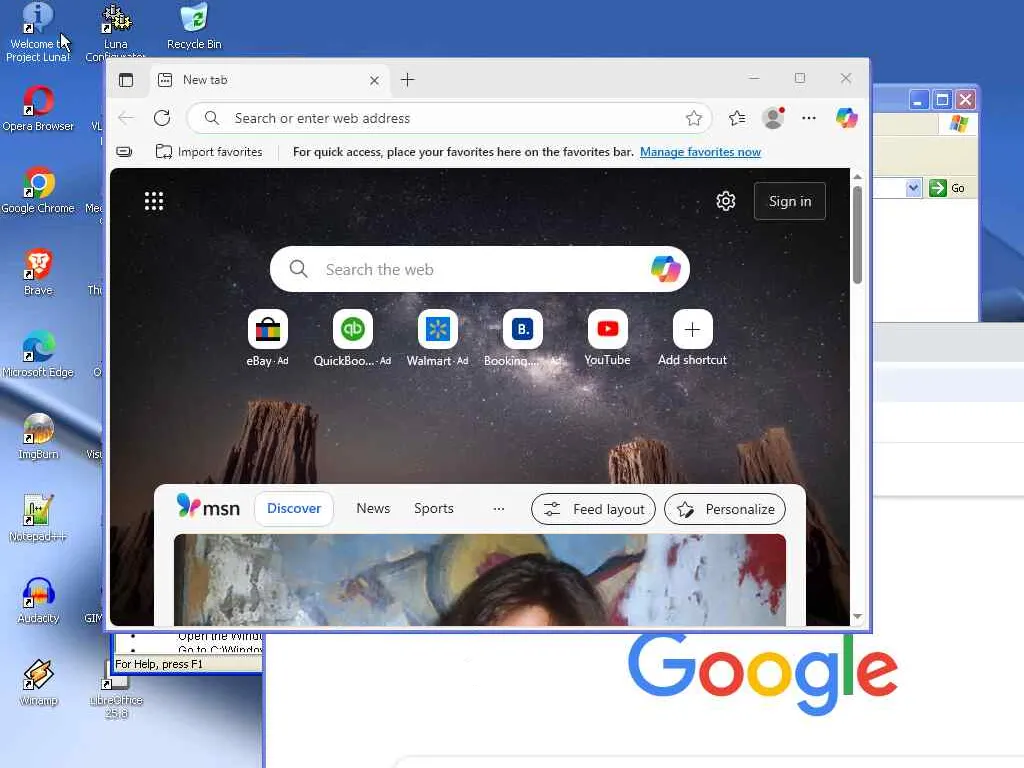Click Add shortcut plus tile
This screenshot has height=768, width=1024.
pyautogui.click(x=692, y=338)
